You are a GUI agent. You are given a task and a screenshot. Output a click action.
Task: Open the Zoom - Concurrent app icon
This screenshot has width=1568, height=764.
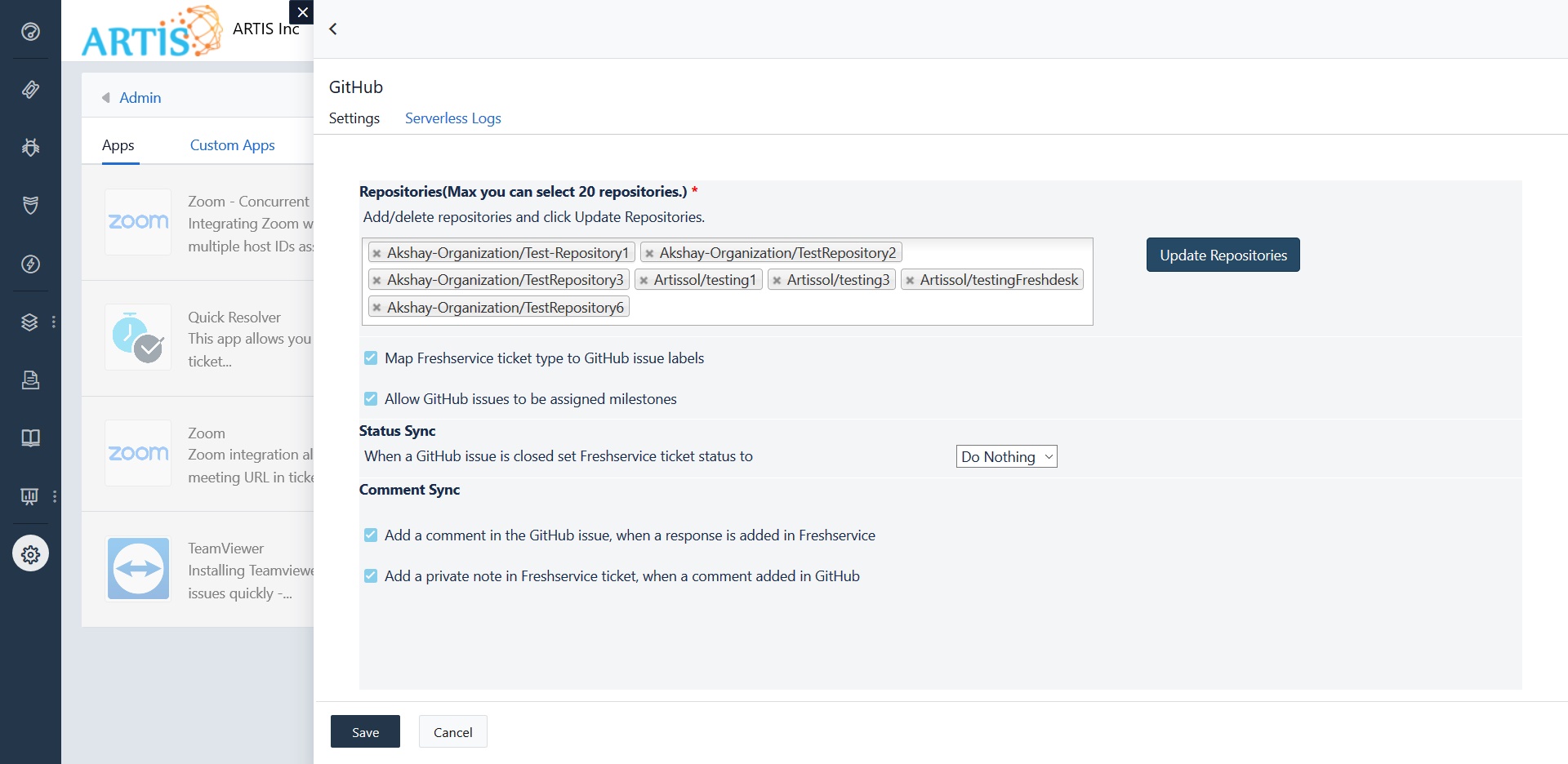pyautogui.click(x=138, y=222)
